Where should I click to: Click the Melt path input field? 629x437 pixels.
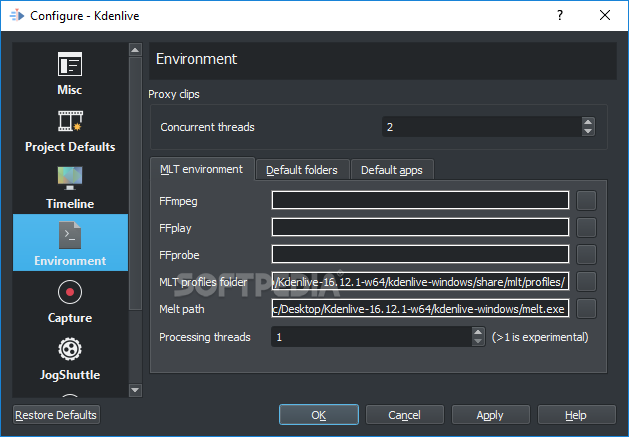click(420, 308)
